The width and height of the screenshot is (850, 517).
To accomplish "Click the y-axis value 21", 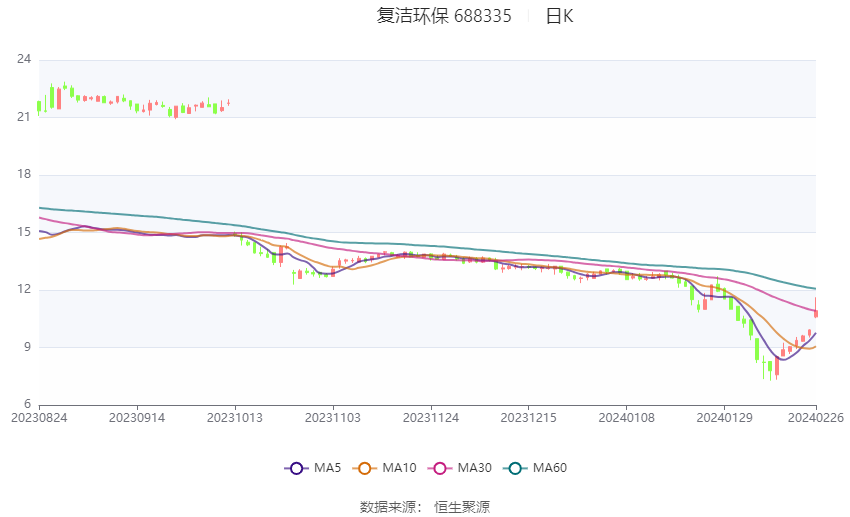I will 24,117.
